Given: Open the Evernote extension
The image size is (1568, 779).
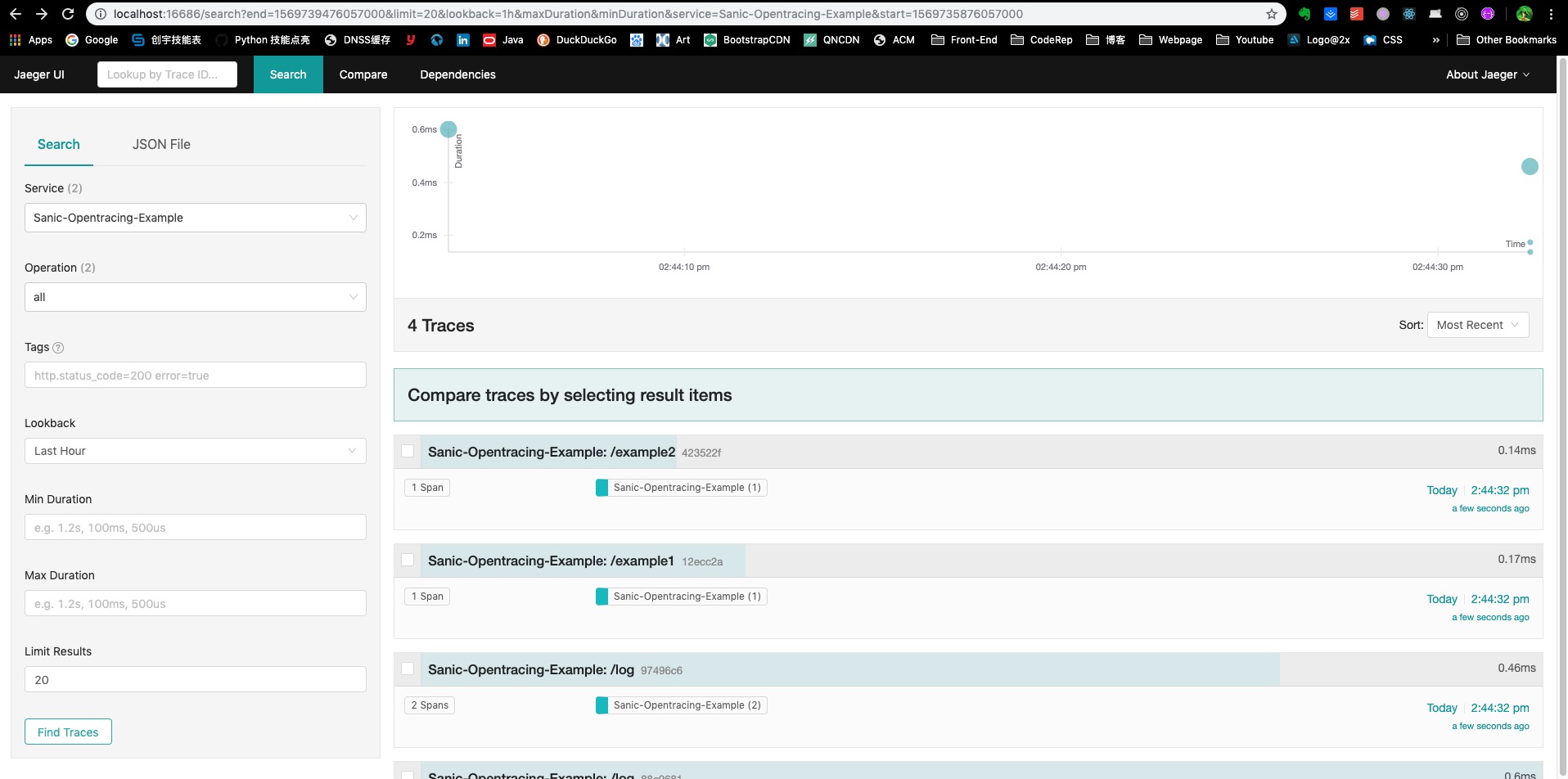Looking at the screenshot, I should tap(1304, 14).
